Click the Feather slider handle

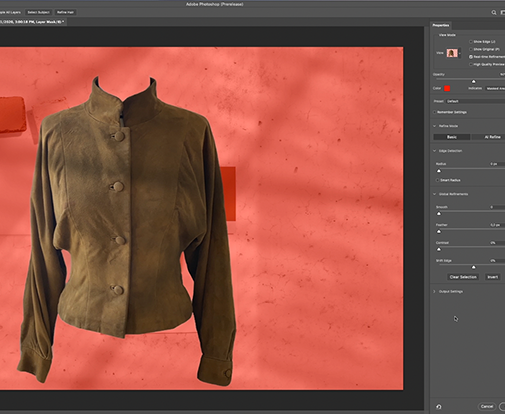coord(439,232)
